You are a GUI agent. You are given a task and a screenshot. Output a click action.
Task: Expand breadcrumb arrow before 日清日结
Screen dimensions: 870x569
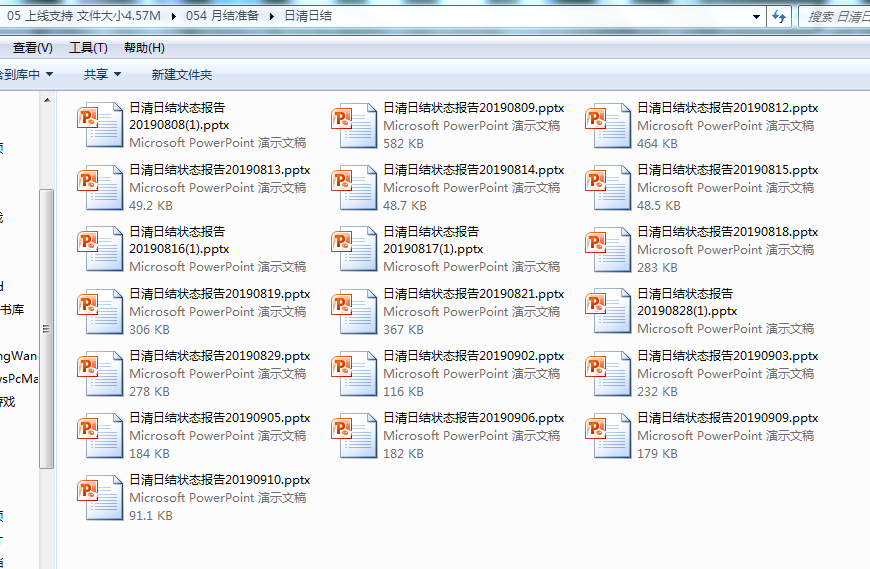273,16
